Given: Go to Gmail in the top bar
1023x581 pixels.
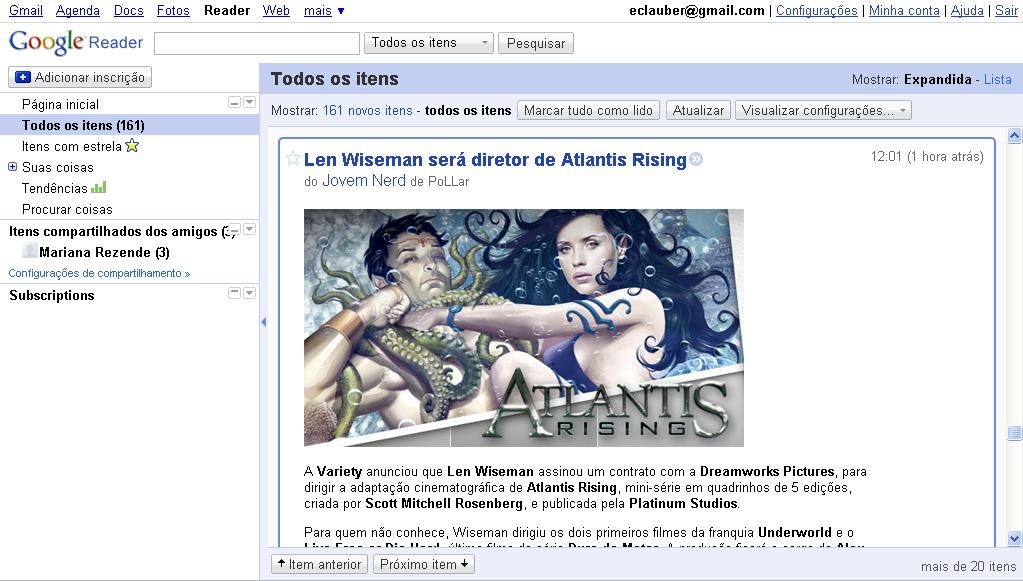Looking at the screenshot, I should pos(26,10).
